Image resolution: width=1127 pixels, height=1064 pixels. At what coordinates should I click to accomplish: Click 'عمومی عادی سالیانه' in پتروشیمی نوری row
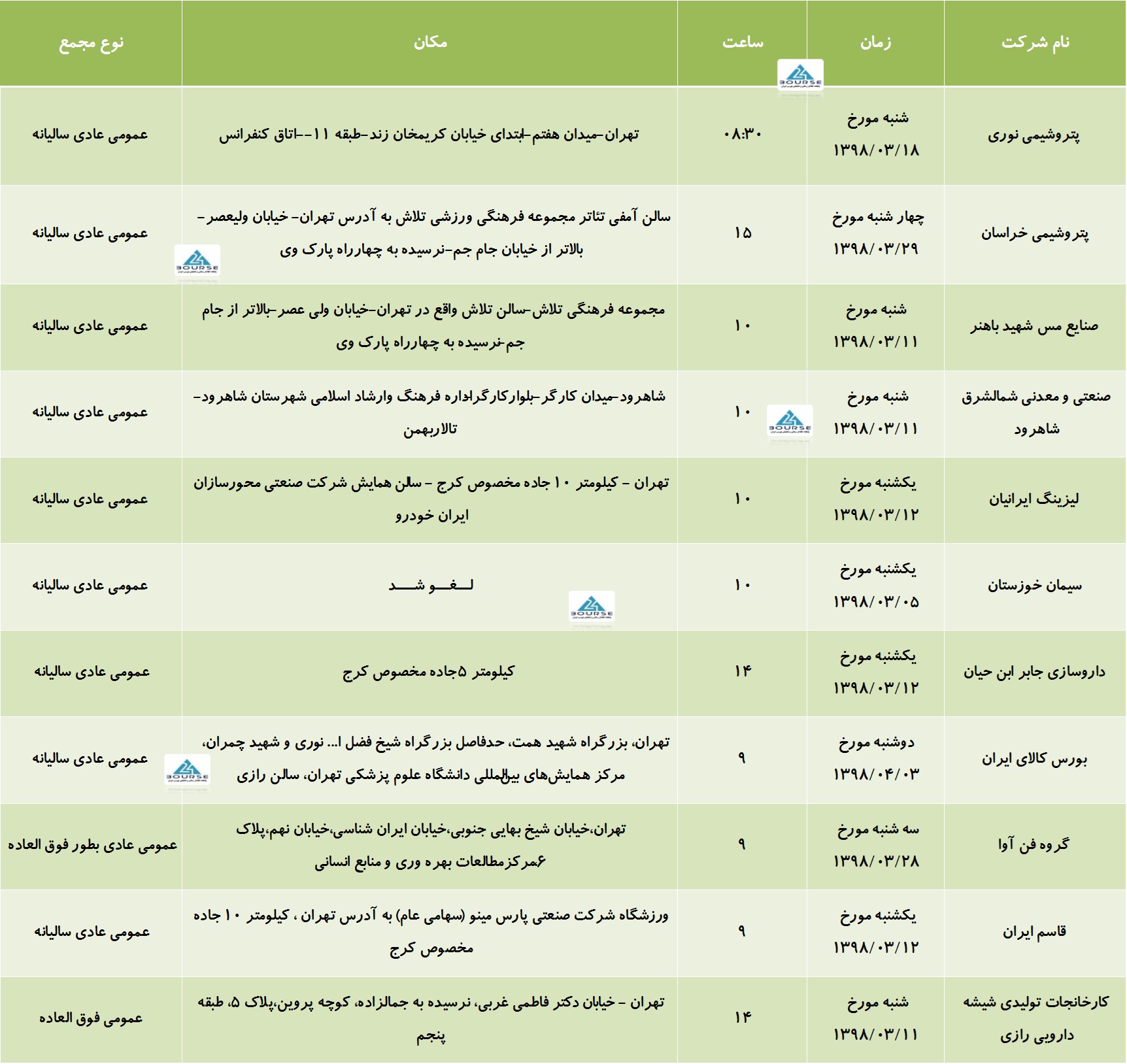[x=91, y=135]
